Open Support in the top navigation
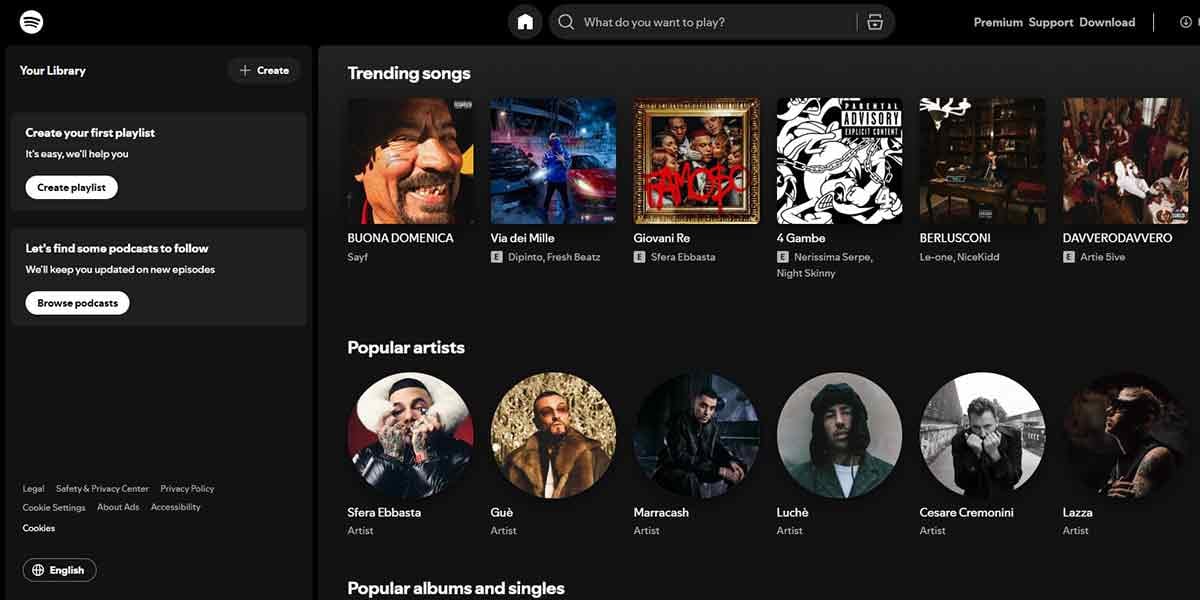This screenshot has width=1200, height=600. pyautogui.click(x=1051, y=22)
